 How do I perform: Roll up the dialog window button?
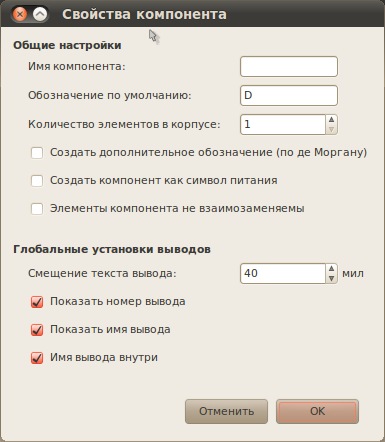[40, 14]
